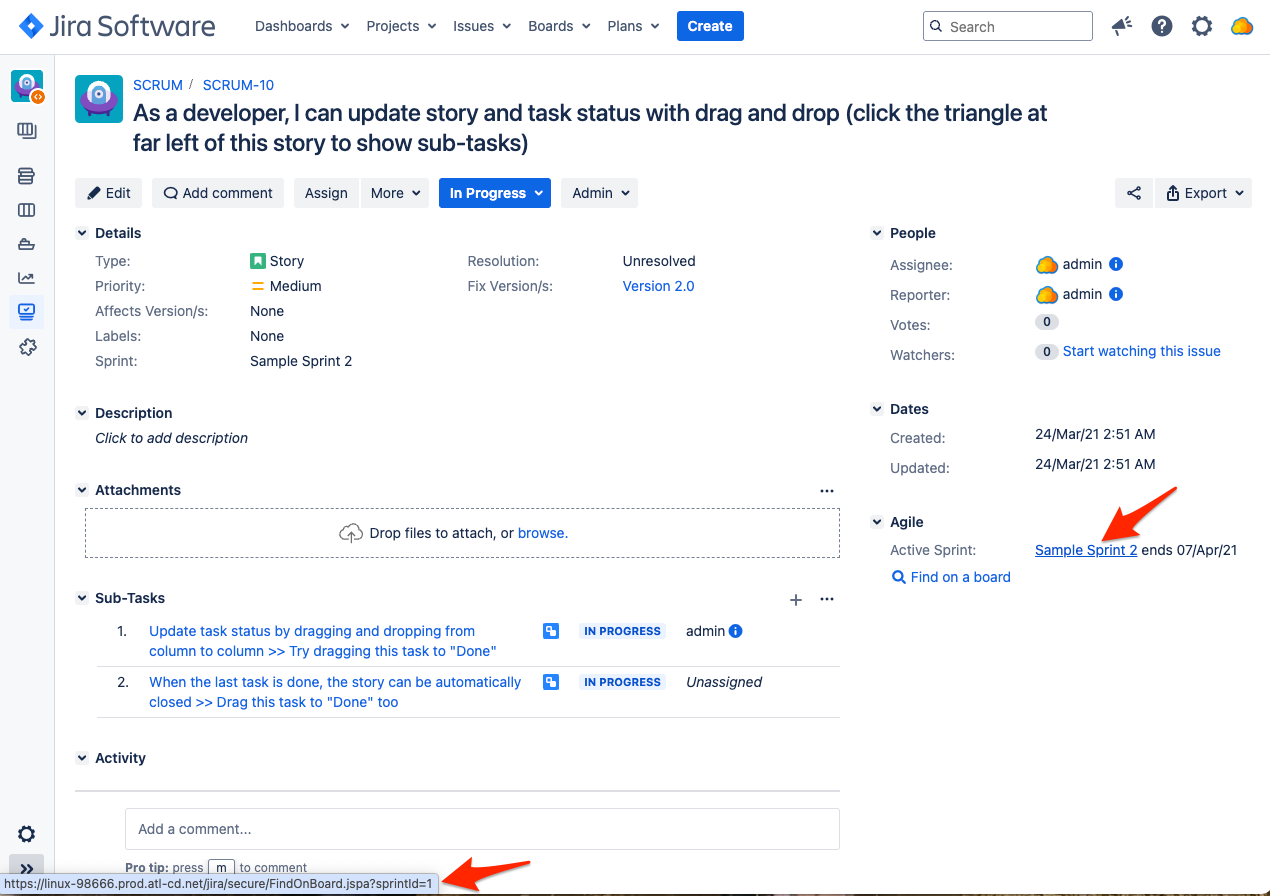This screenshot has height=896, width=1270.
Task: Click the share icon button
Action: tap(1134, 193)
